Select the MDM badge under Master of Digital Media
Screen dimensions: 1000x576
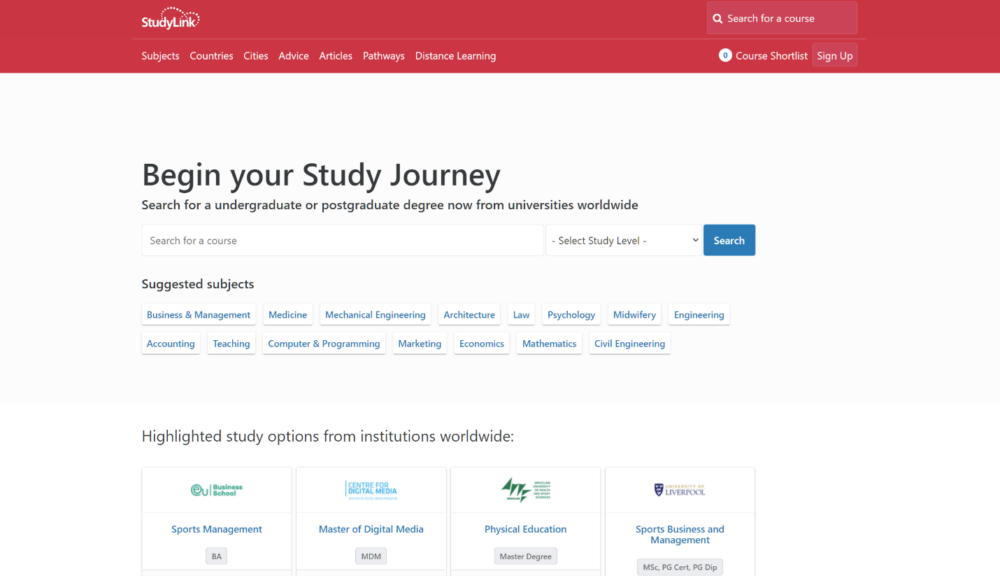pos(371,556)
